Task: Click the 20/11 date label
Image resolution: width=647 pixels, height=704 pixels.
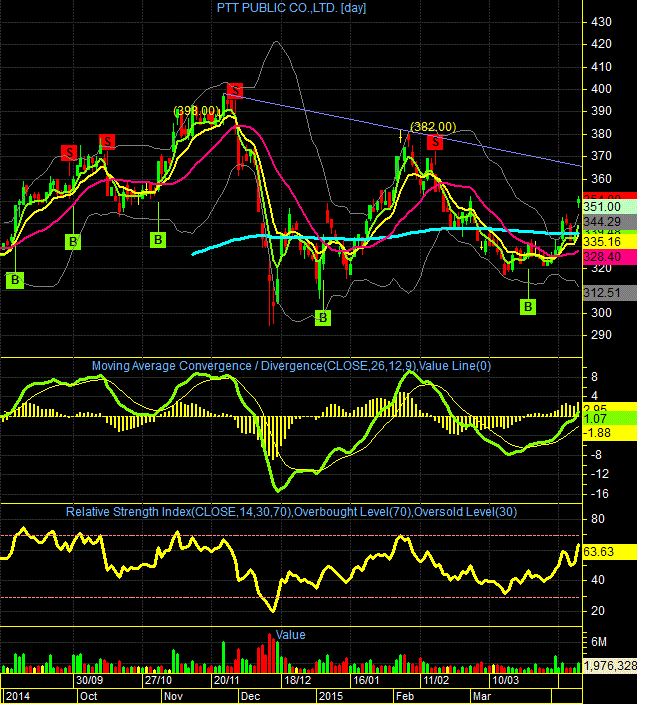Action: click(226, 680)
